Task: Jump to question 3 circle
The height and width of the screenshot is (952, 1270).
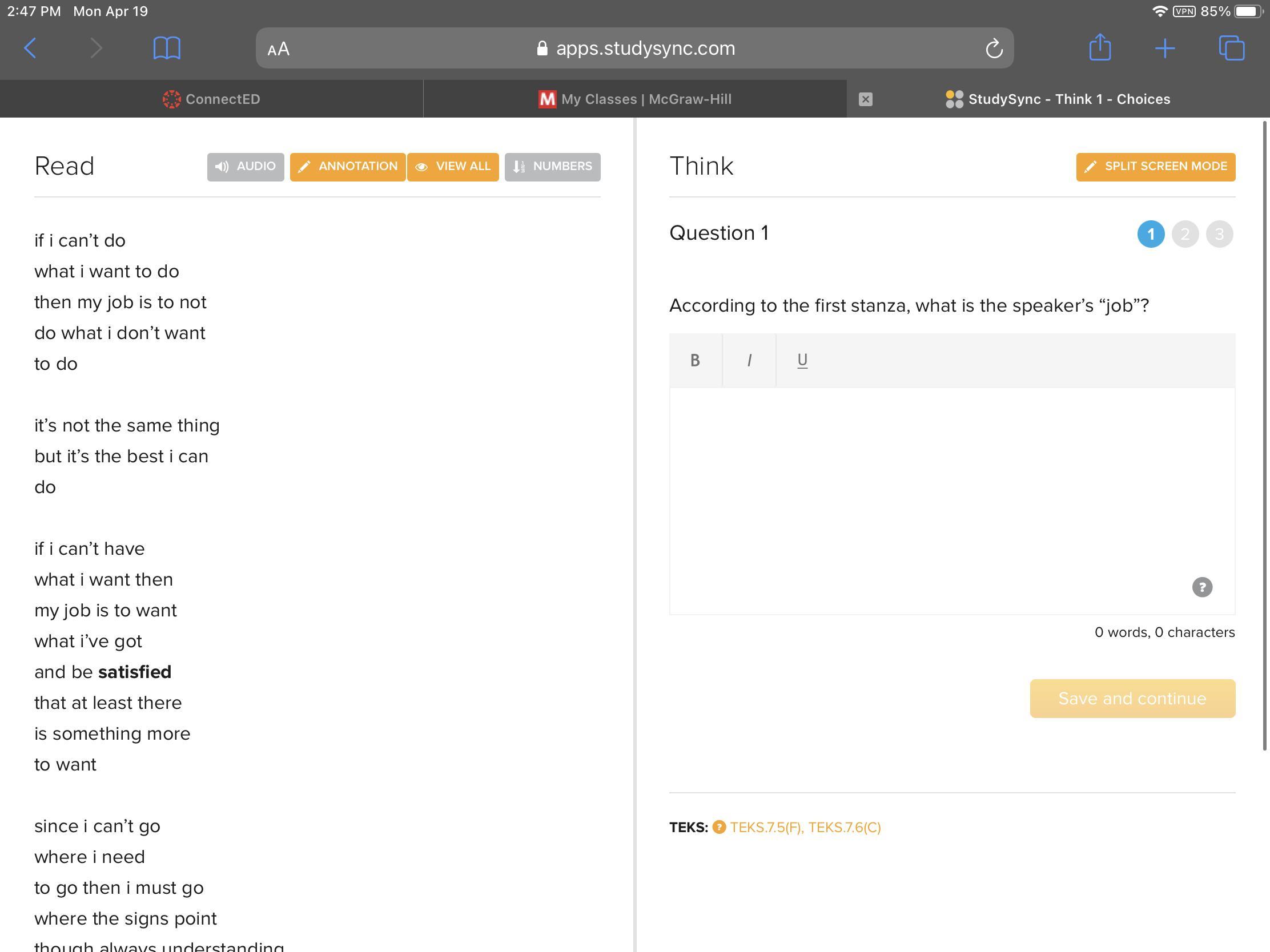Action: coord(1220,234)
